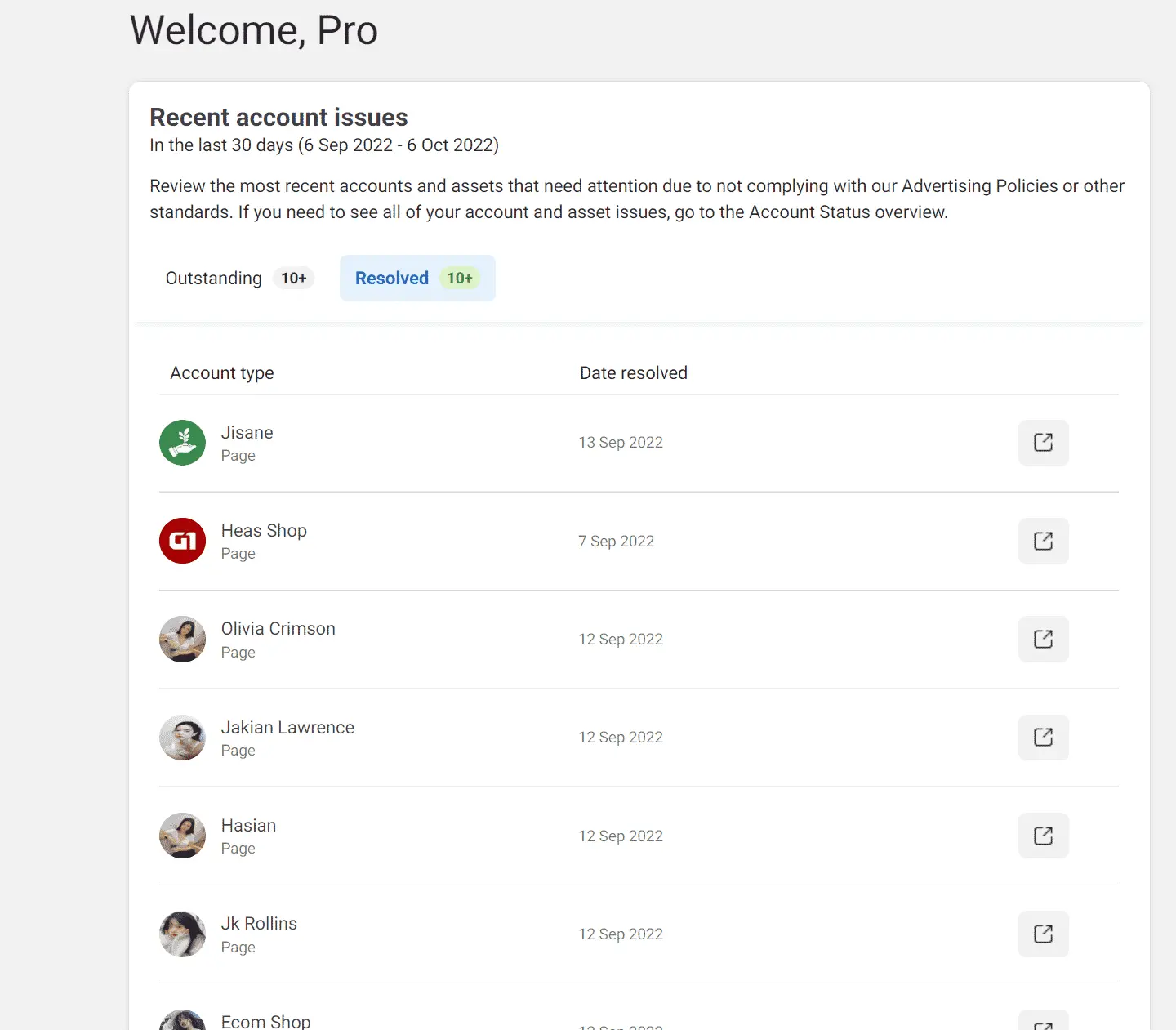The image size is (1176, 1030).
Task: Open Olivia Crimson external link icon
Action: click(x=1043, y=639)
